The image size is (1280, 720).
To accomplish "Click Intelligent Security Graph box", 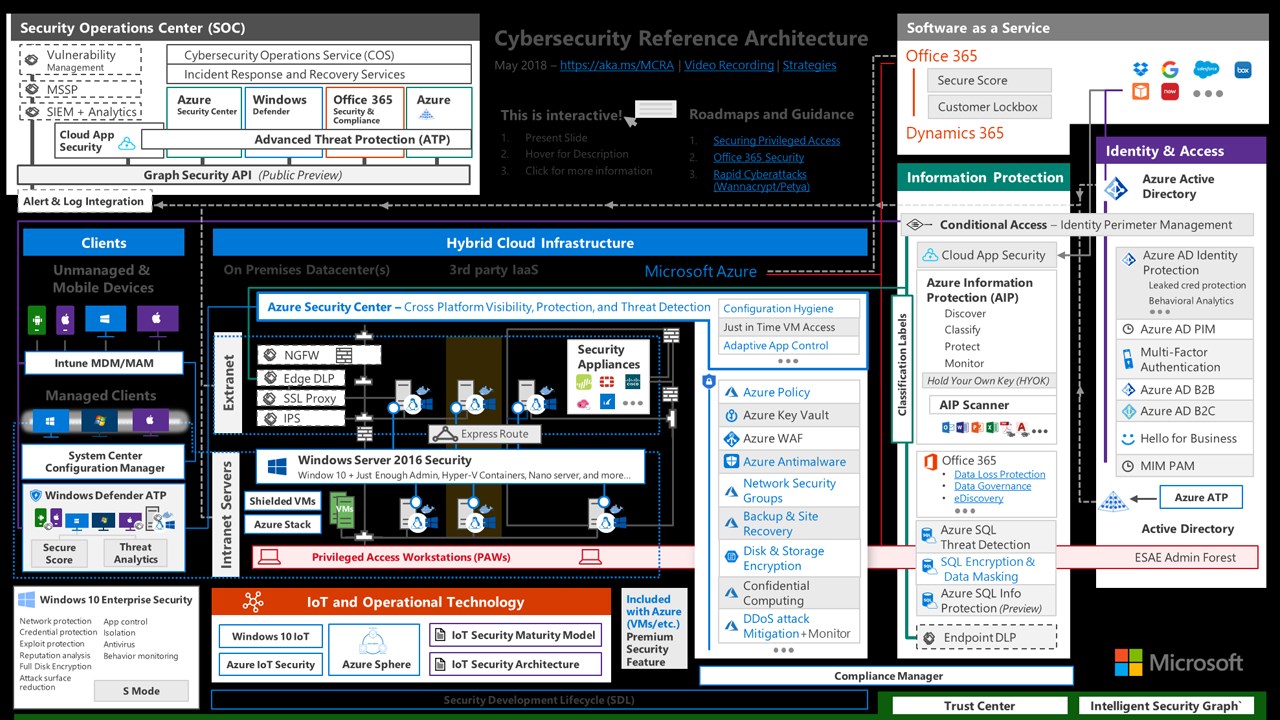I will point(1166,706).
